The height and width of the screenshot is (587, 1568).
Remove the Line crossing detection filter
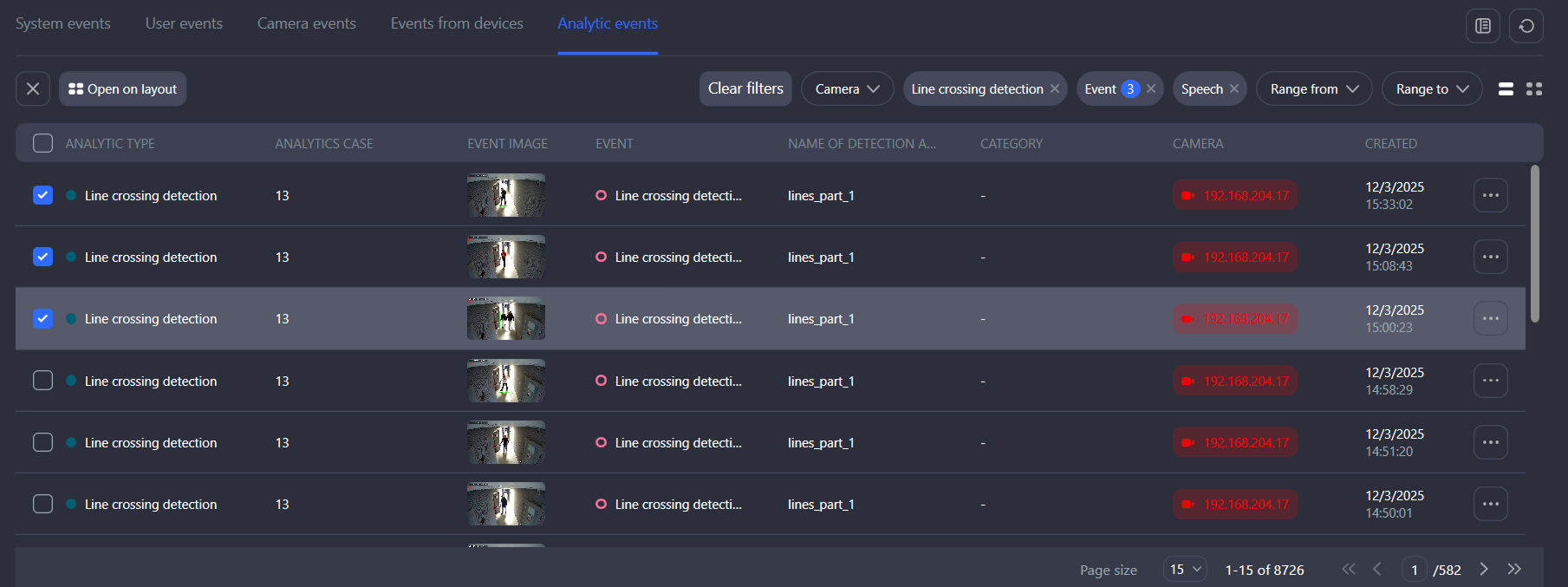(x=1055, y=89)
